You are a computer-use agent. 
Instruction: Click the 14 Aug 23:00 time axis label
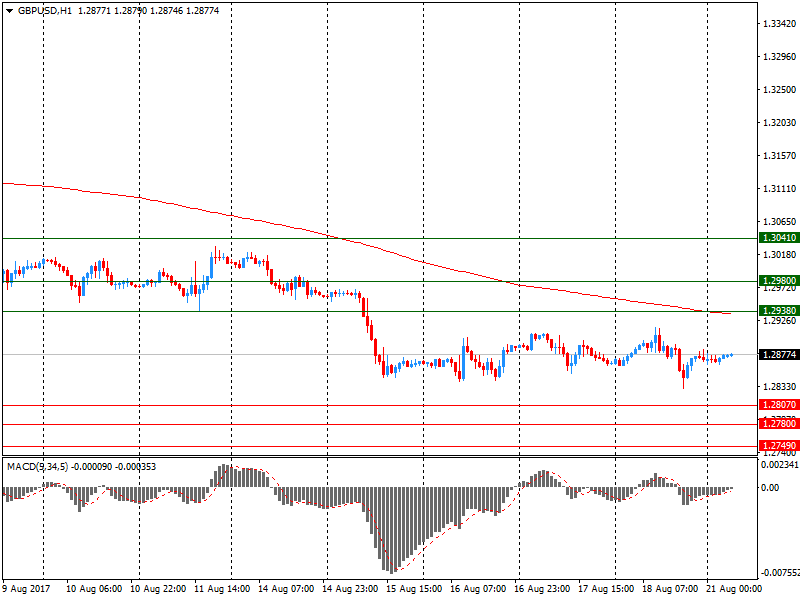coord(350,589)
